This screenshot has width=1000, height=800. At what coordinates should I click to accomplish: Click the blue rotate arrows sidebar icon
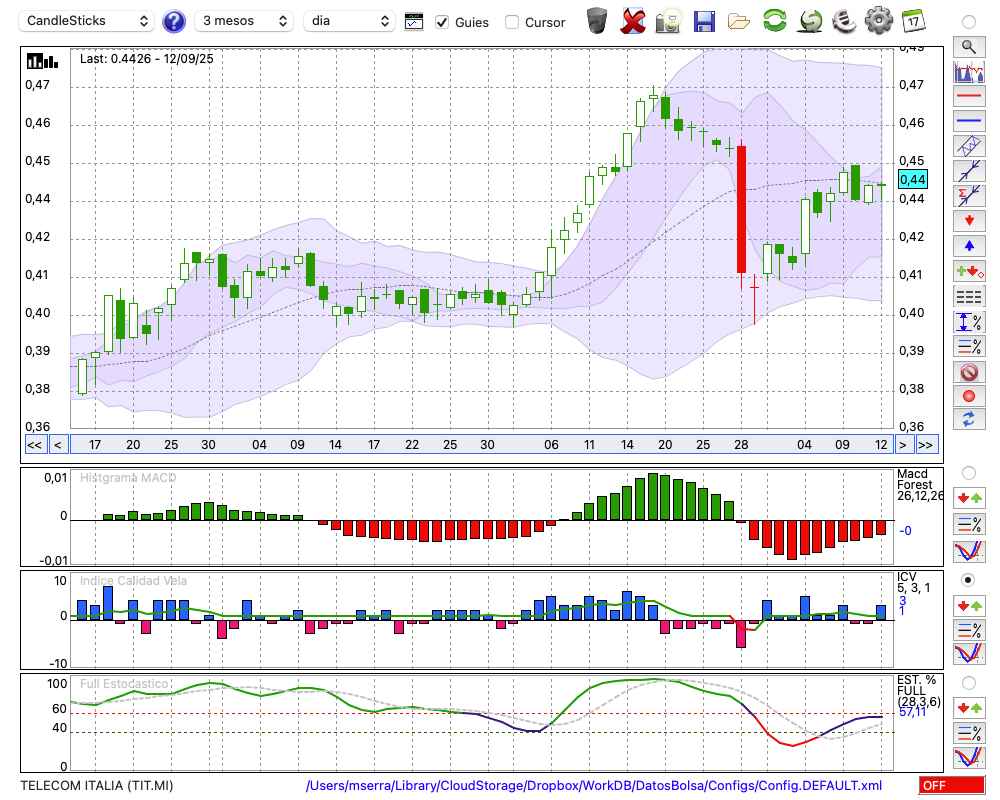[969, 420]
